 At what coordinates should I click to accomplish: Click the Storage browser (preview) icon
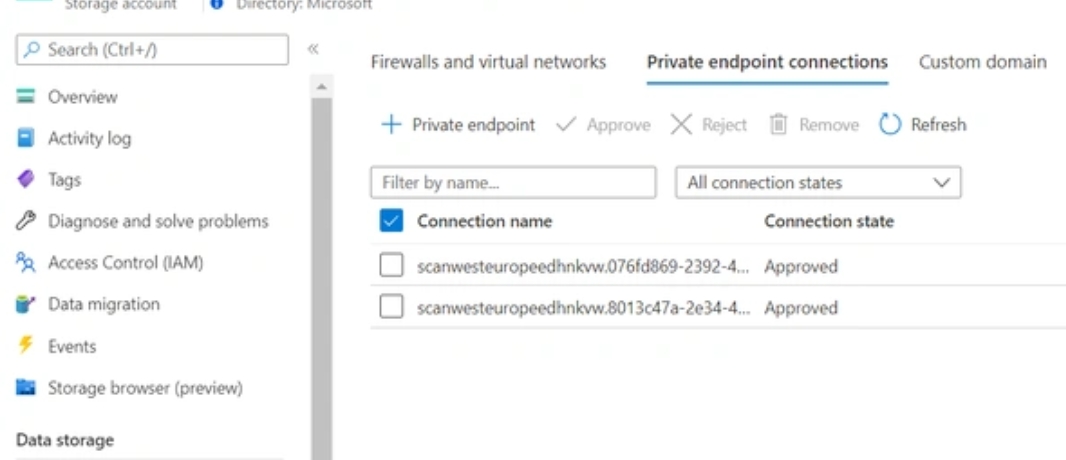click(x=27, y=388)
